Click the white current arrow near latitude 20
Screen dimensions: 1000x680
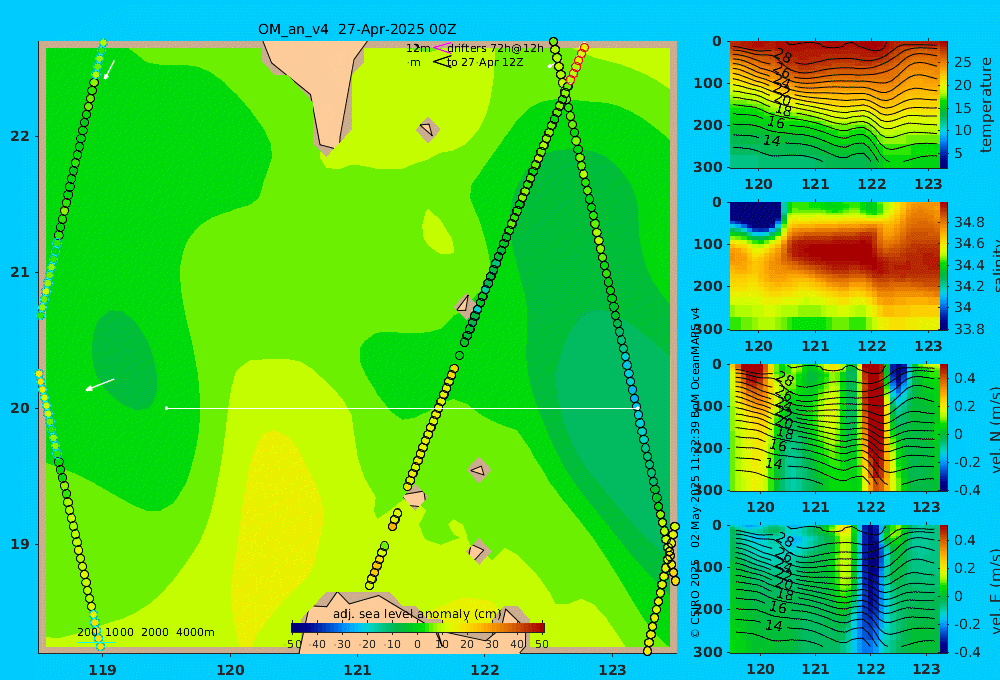click(100, 385)
